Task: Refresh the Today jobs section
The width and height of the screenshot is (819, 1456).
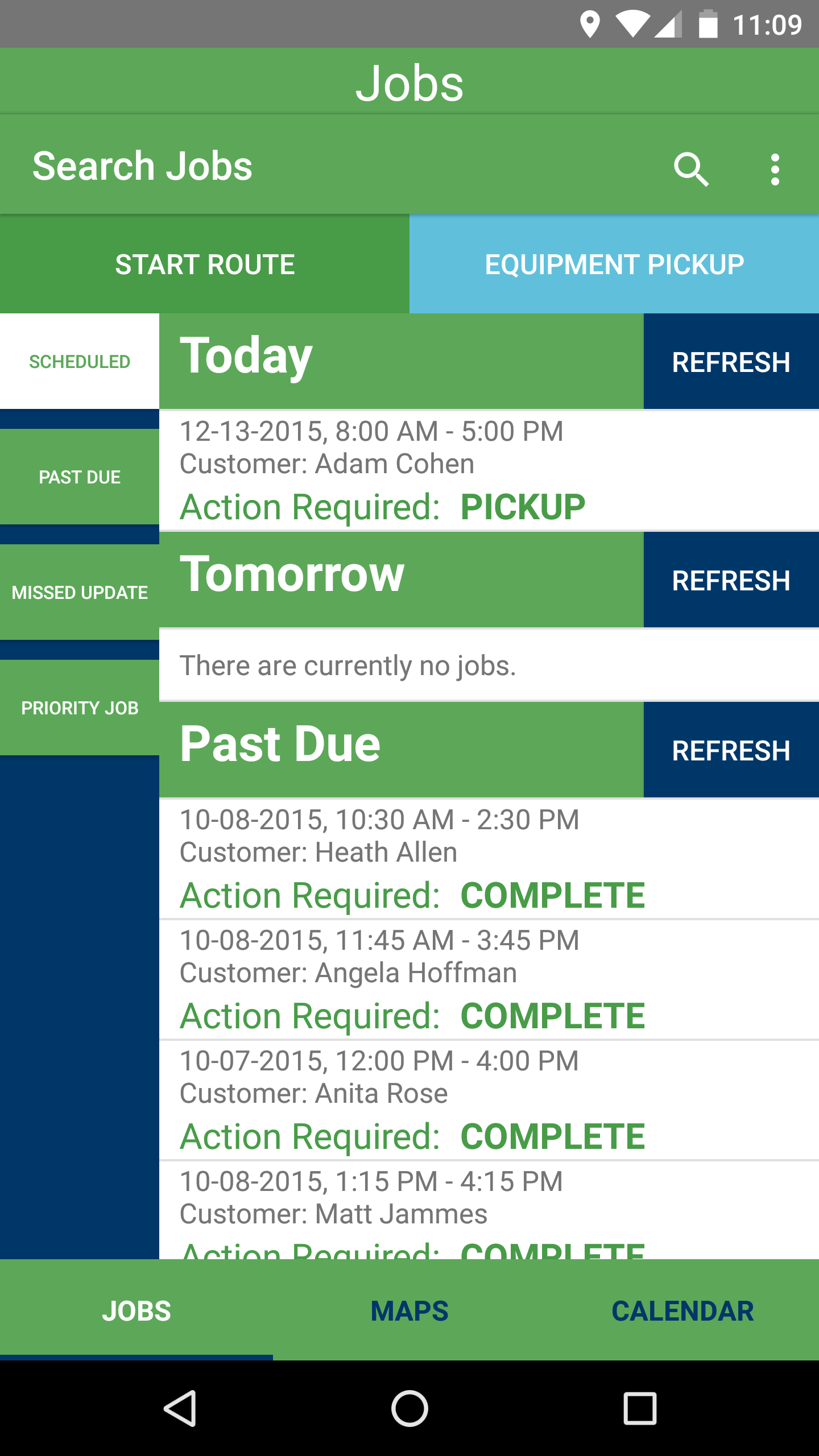Action: 731,362
